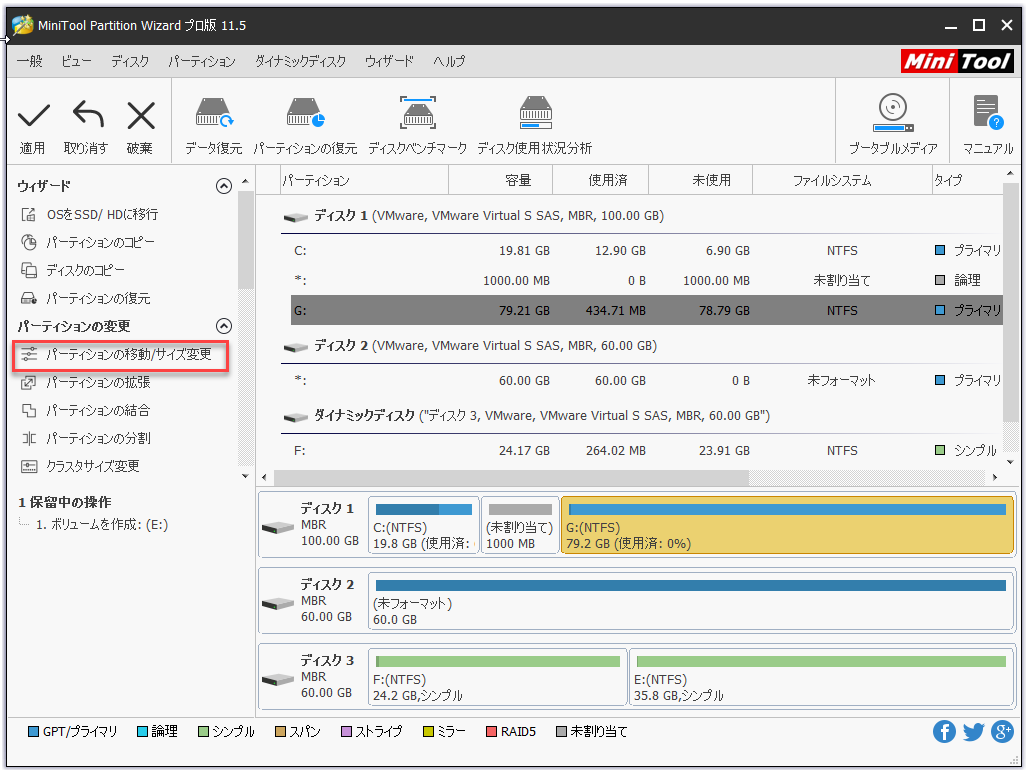Choose パーティションの移動/サイズ変更 option

(121, 355)
